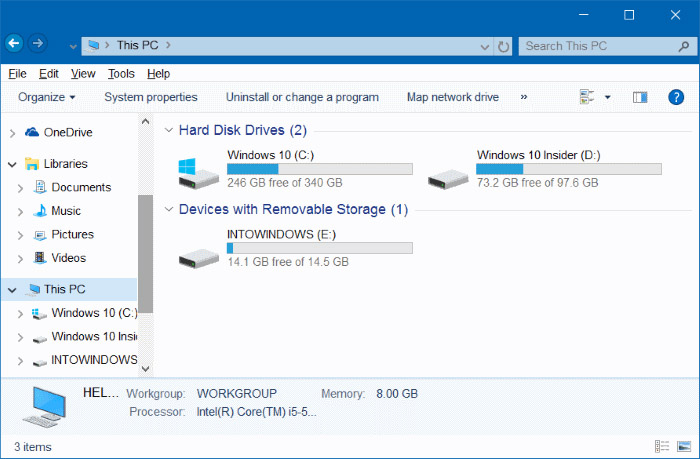700x459 pixels.
Task: Click the Hard Disk Drives (2) header
Action: (242, 130)
